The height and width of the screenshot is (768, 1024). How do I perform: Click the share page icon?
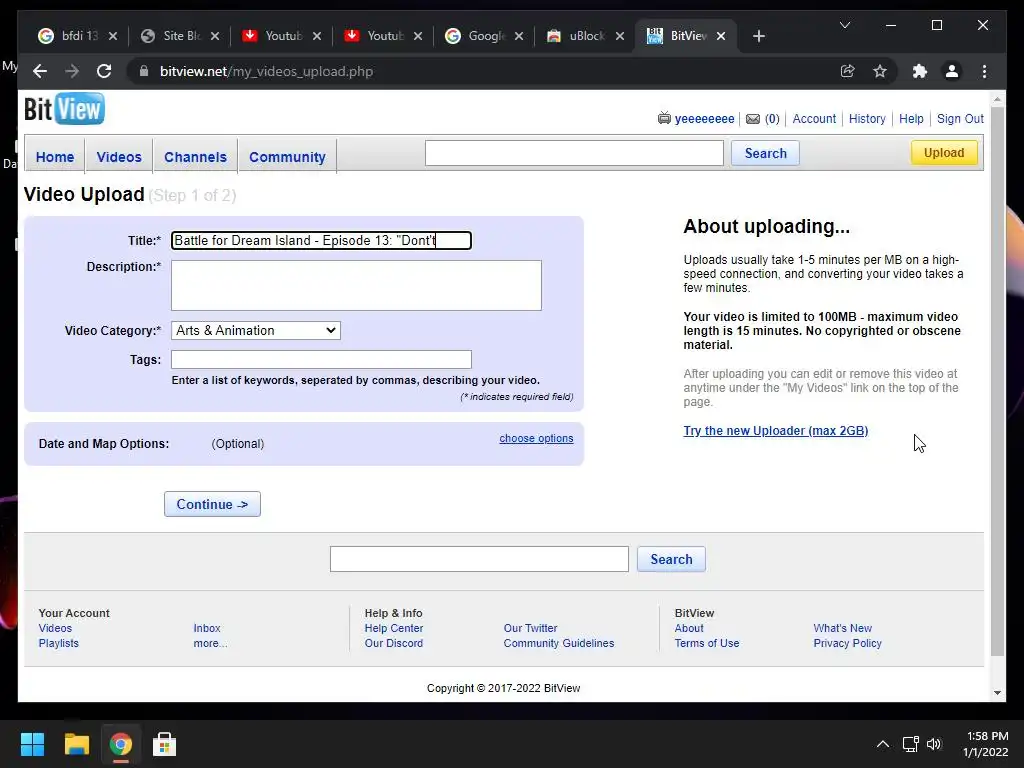pyautogui.click(x=848, y=71)
